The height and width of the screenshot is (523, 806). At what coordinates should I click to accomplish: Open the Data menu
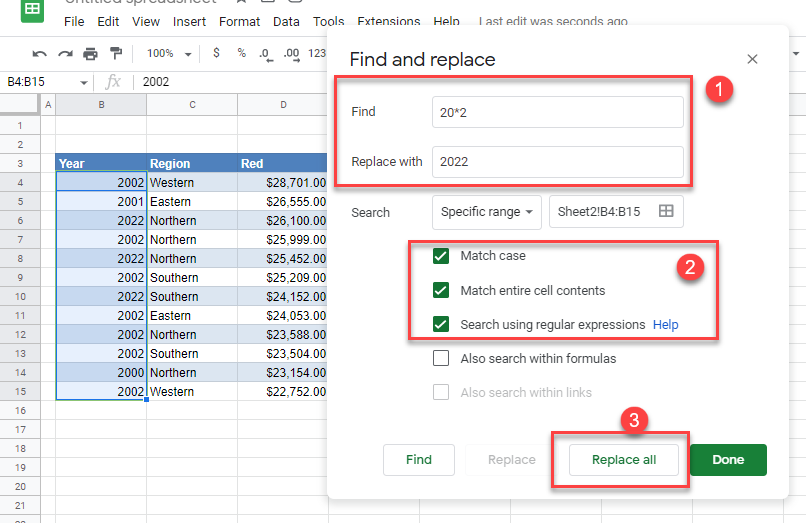click(286, 21)
